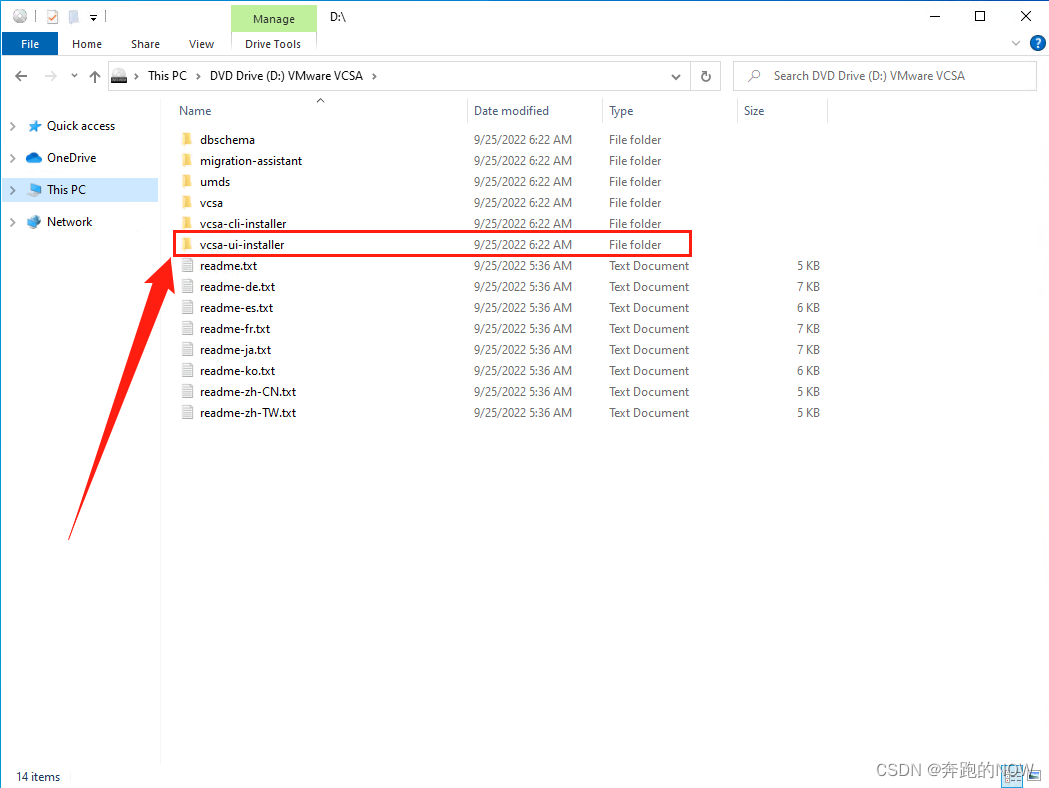Refresh the current folder view
This screenshot has height=788, width=1049.
[x=706, y=76]
